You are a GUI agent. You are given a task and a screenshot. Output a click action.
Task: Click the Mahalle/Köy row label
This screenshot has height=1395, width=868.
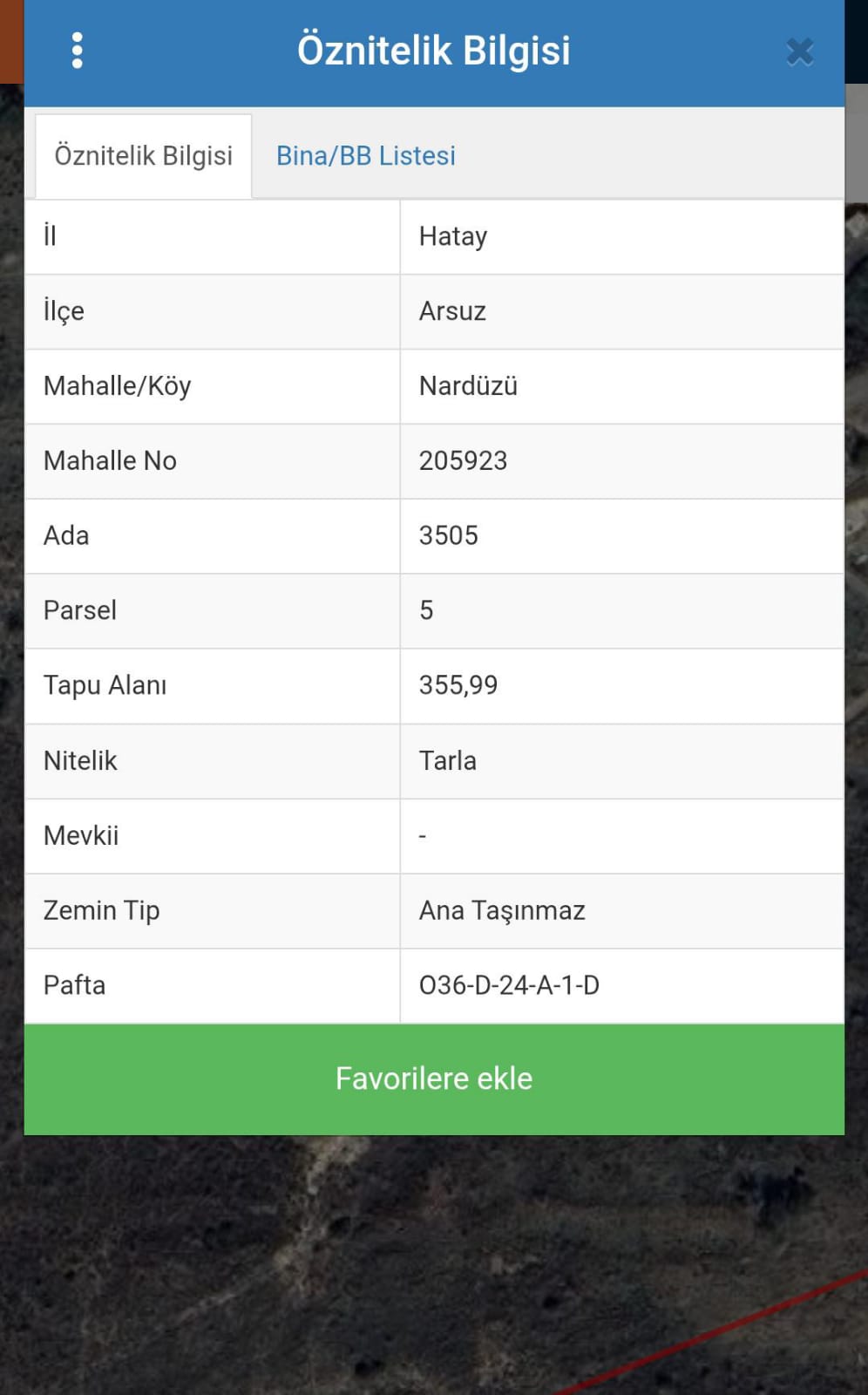pos(118,386)
